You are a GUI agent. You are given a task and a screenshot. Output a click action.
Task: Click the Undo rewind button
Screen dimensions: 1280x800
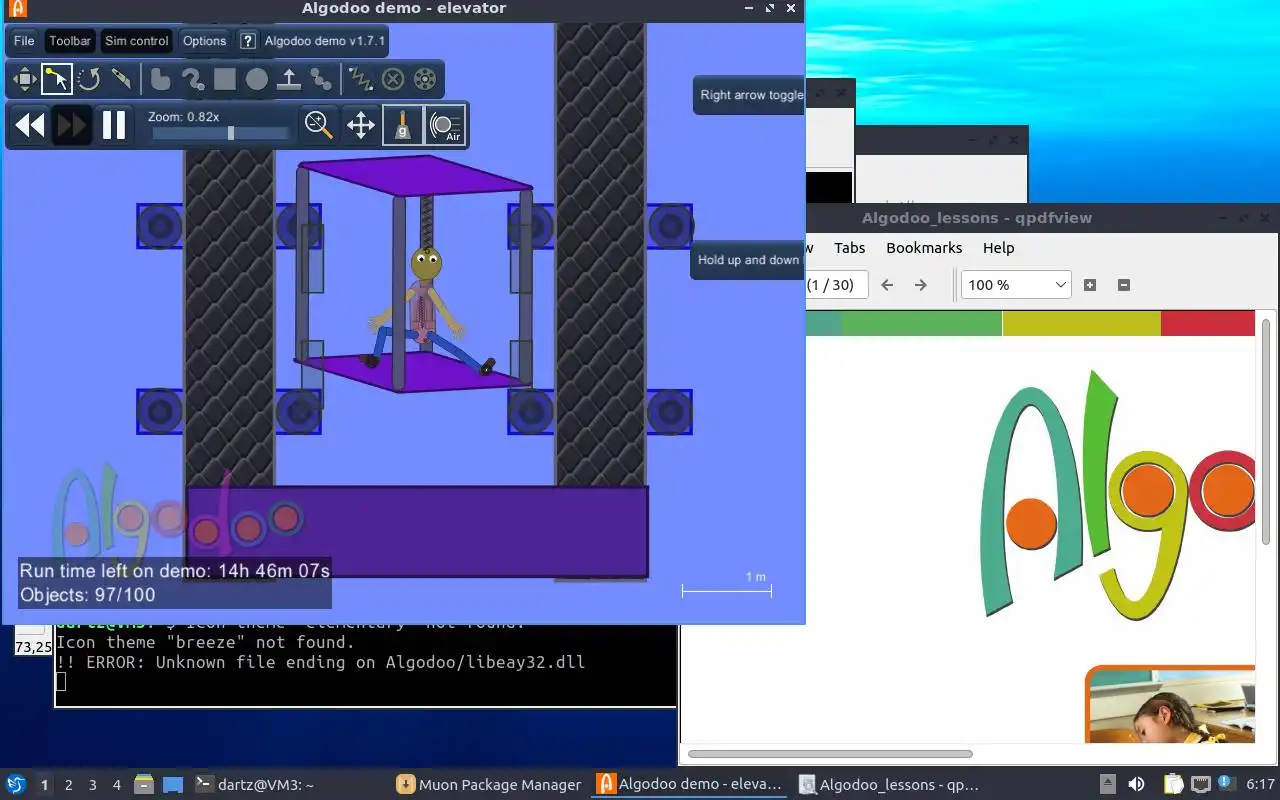point(30,125)
